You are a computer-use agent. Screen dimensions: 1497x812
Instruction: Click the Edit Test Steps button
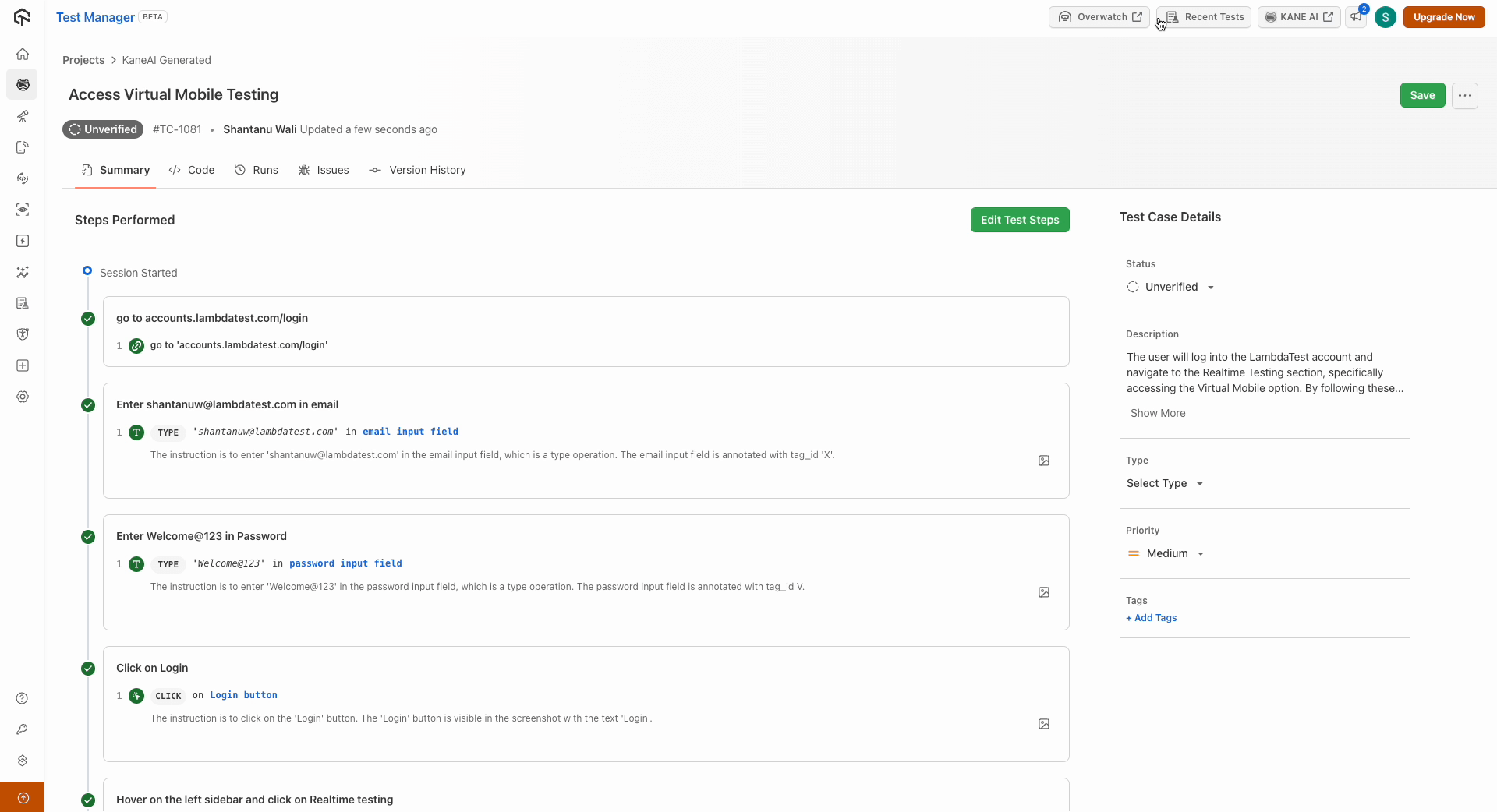coord(1020,220)
